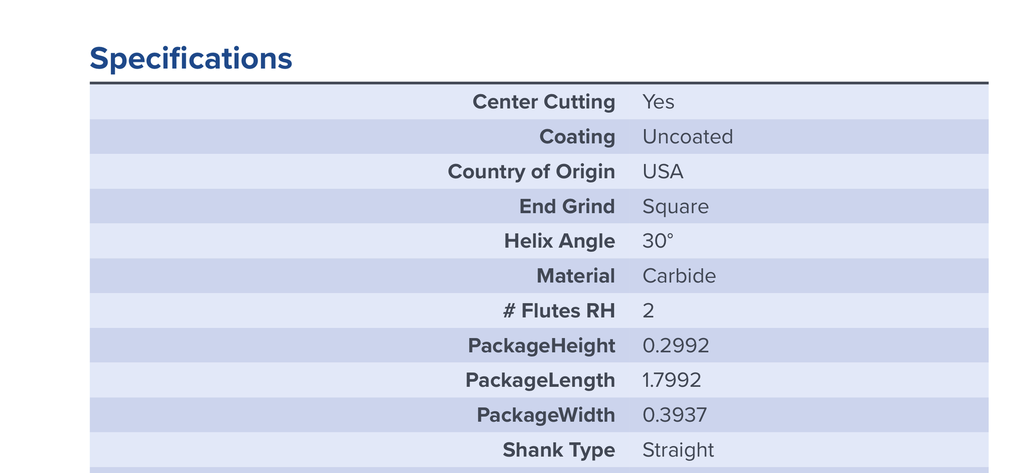This screenshot has width=1024, height=473.
Task: Click the Carbide value
Action: point(679,276)
